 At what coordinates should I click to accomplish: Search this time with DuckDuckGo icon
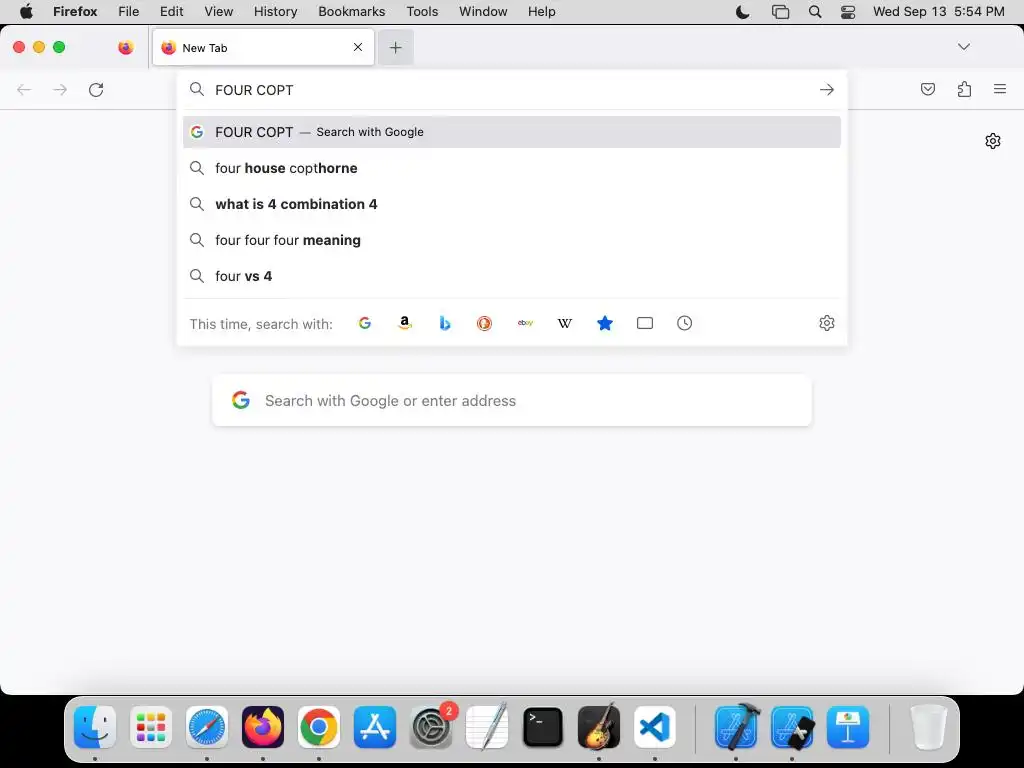coord(485,323)
